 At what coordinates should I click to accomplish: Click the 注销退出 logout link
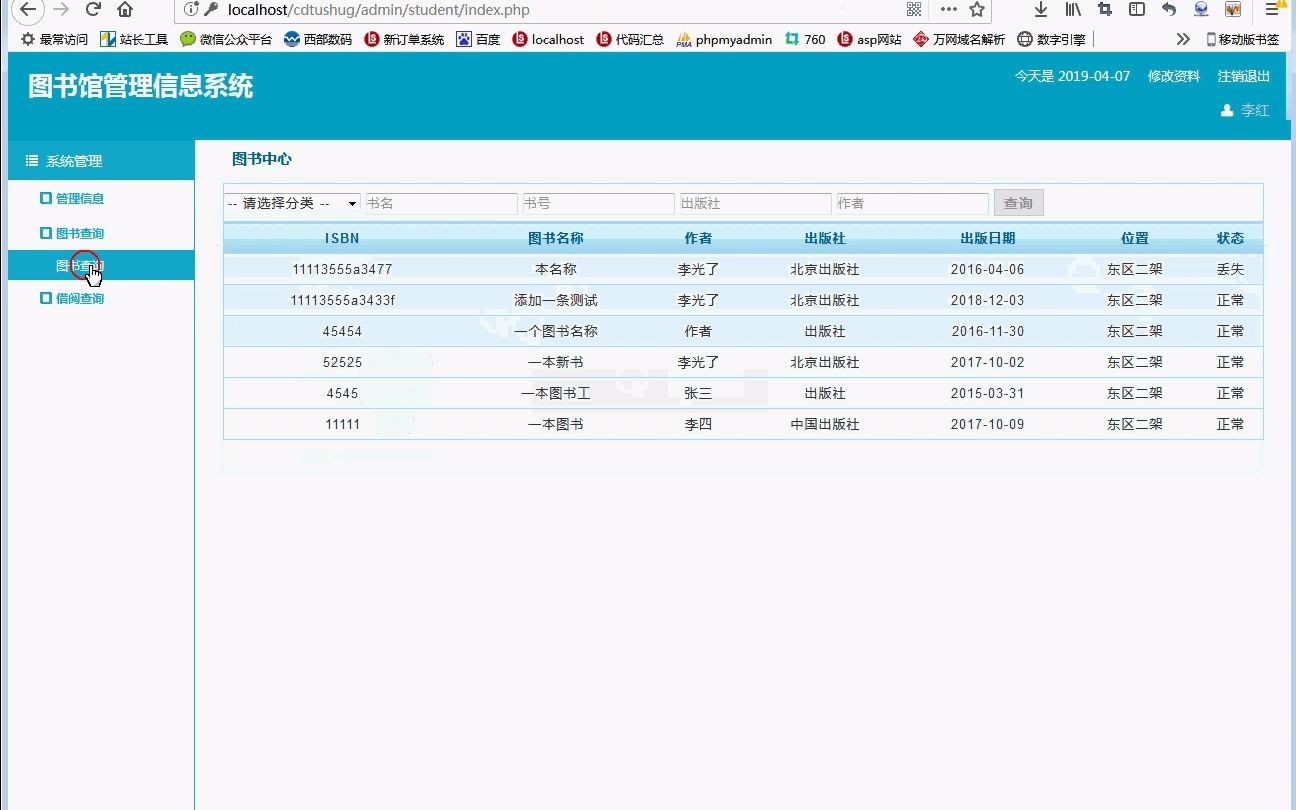1244,76
